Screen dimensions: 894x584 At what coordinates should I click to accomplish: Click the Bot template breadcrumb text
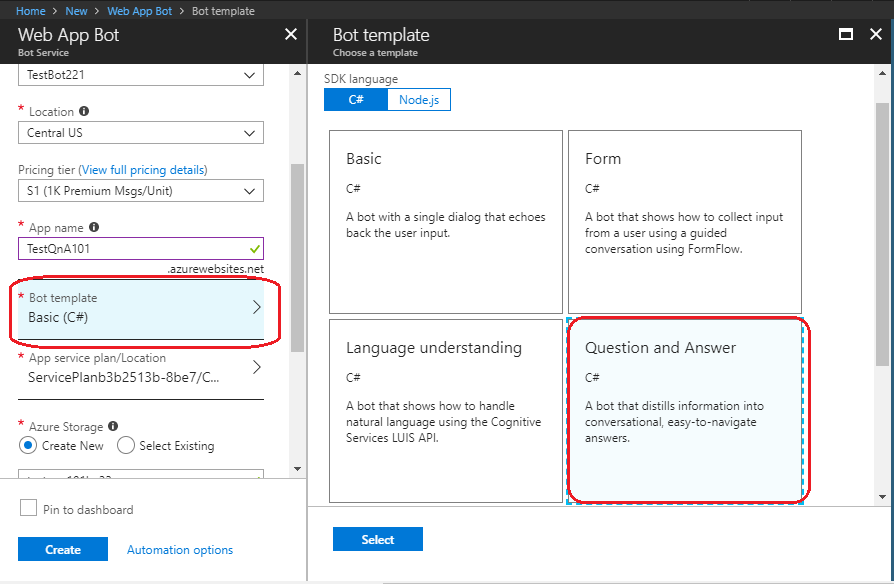(223, 11)
